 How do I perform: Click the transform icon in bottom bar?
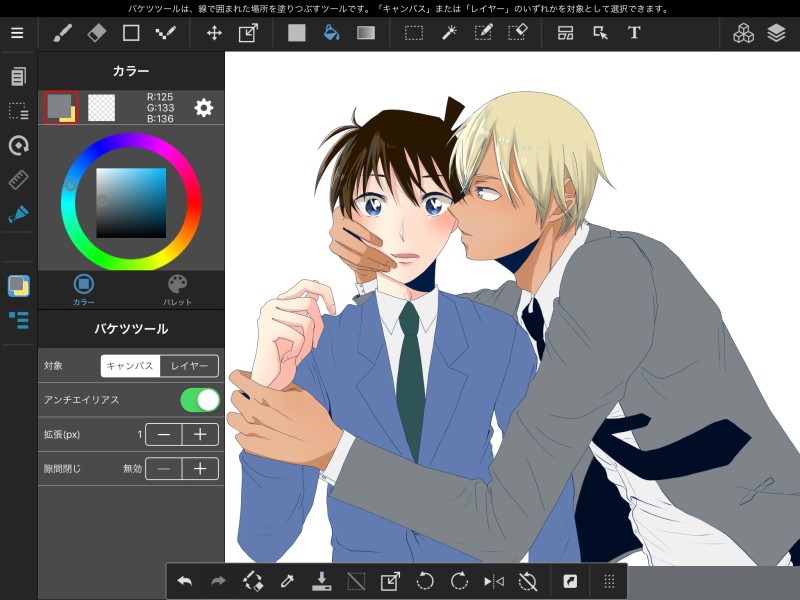(x=390, y=581)
